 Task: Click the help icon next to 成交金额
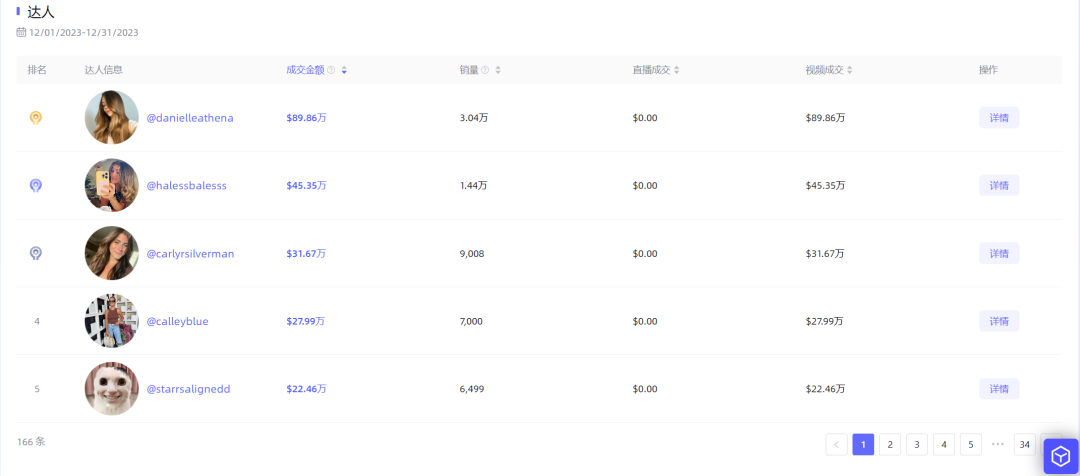pos(331,70)
